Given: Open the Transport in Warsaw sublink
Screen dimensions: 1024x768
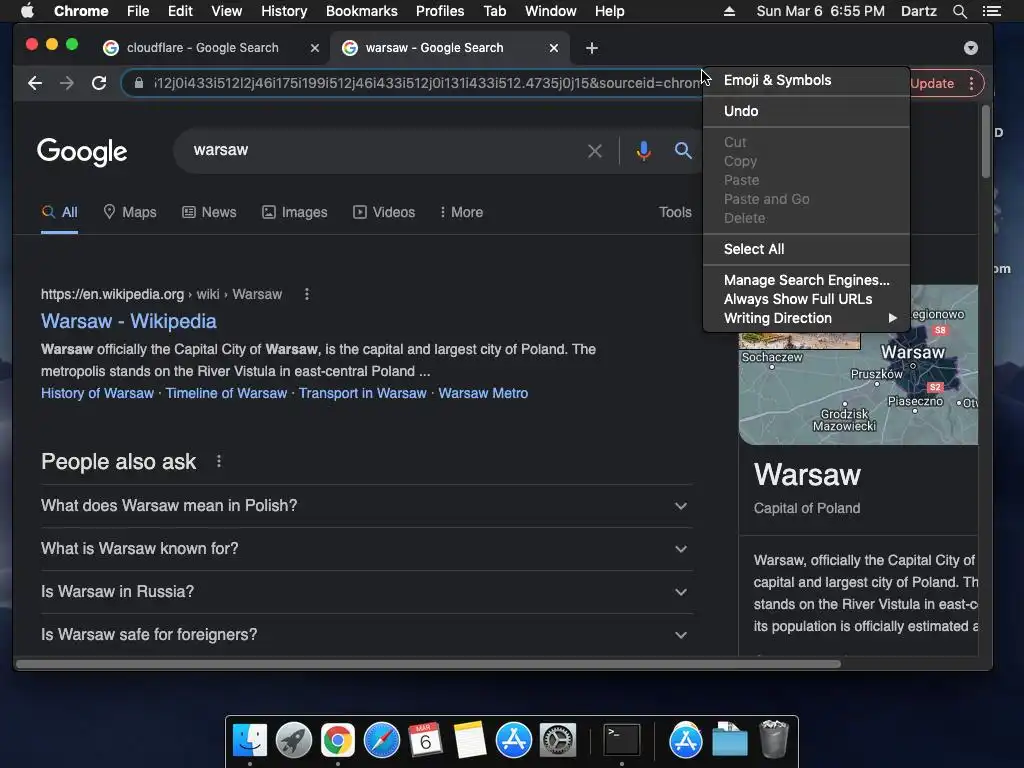Looking at the screenshot, I should [362, 393].
